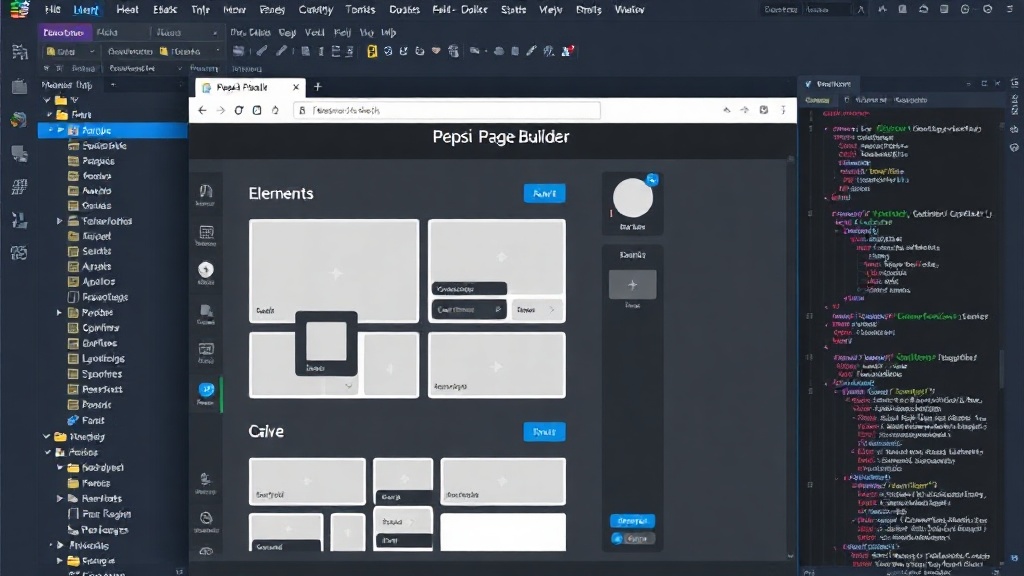This screenshot has height=576, width=1024.
Task: Open the structure icon topmost in IDE activity bar
Action: click(x=20, y=52)
